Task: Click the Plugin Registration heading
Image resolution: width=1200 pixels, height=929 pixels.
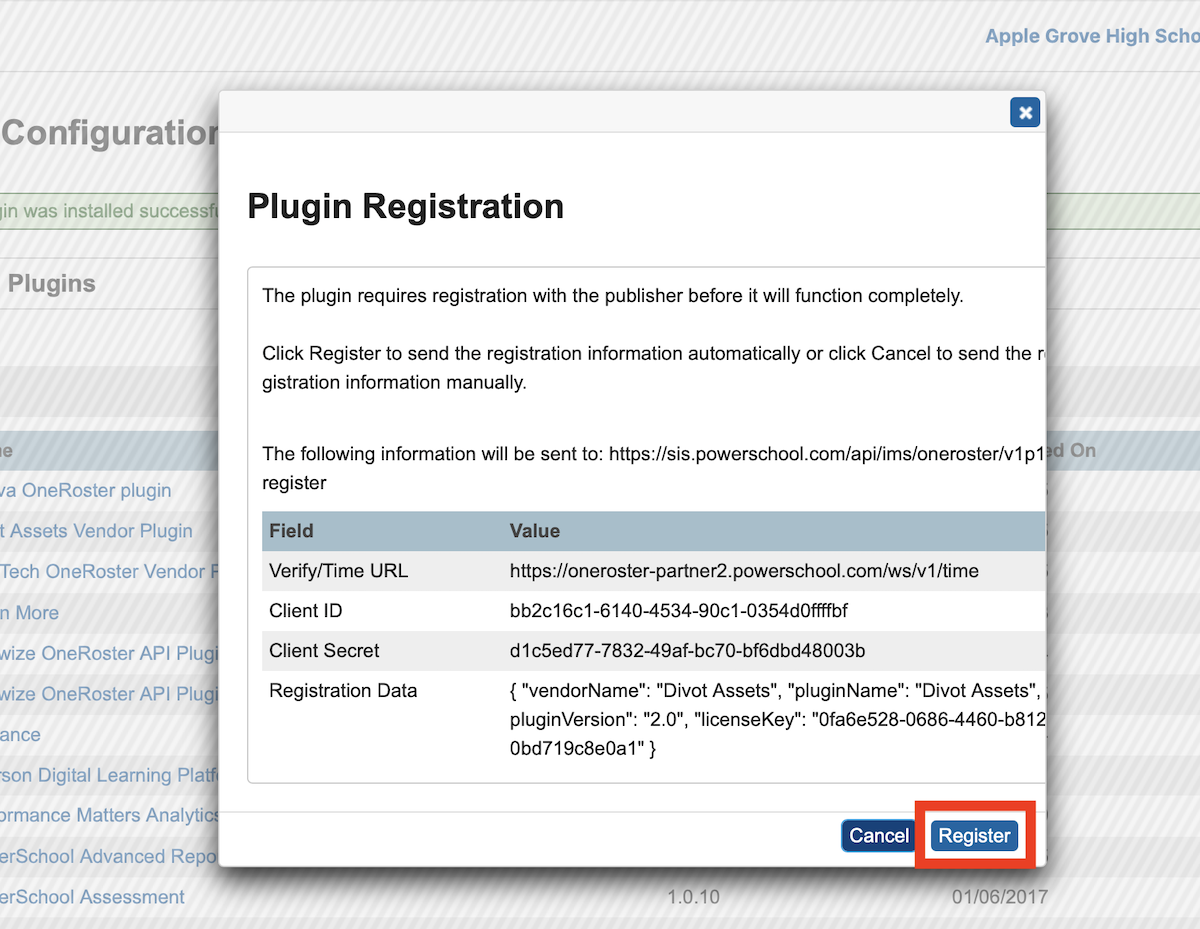Action: tap(405, 206)
